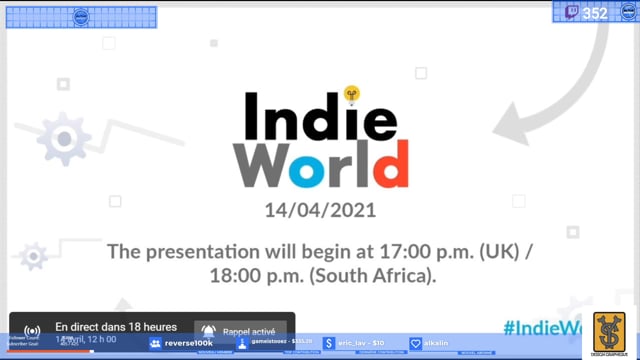Click the red goal progress bar
This screenshot has height=360, width=640.
click(48, 351)
